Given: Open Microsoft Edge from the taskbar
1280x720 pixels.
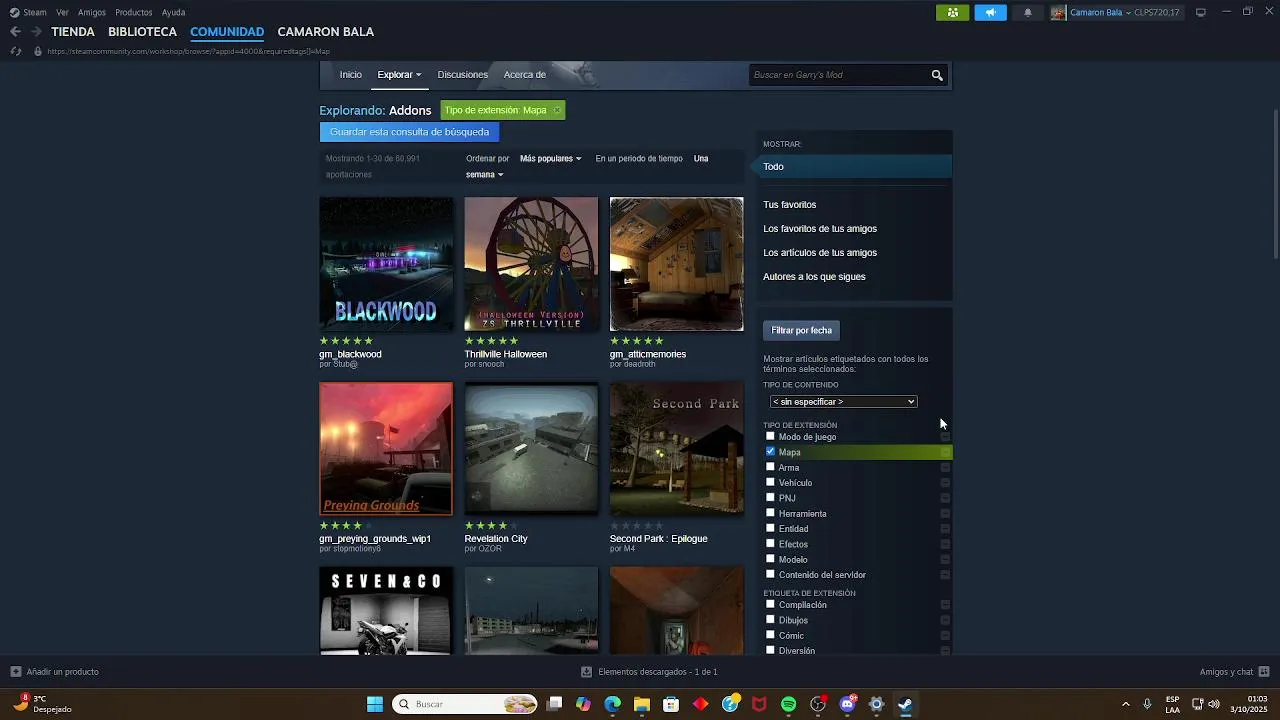Looking at the screenshot, I should coord(613,704).
